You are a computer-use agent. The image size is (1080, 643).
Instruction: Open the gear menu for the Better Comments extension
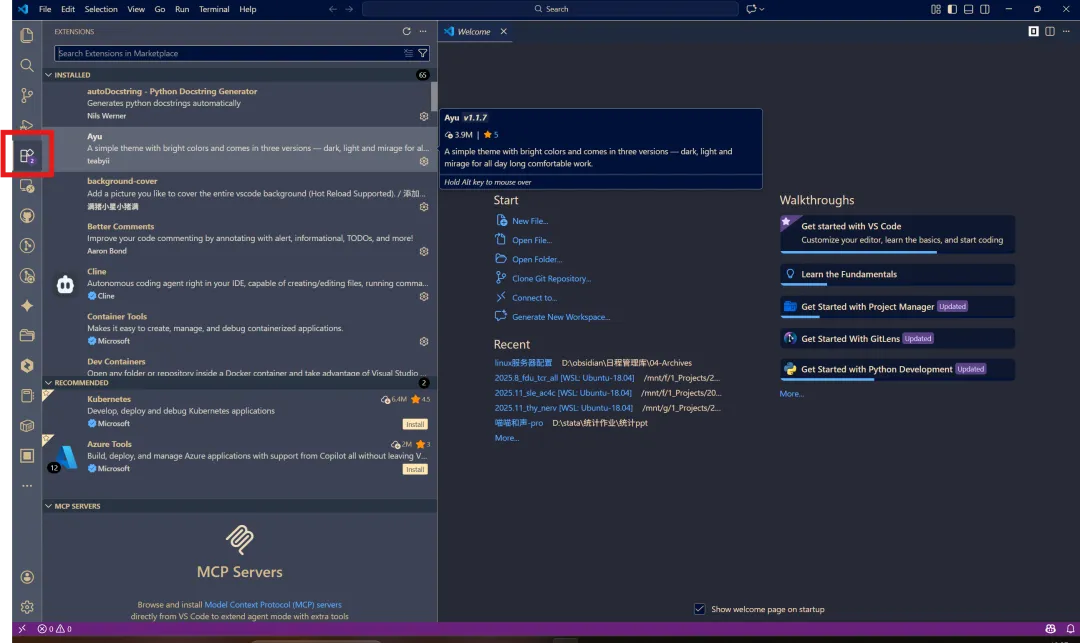(424, 251)
